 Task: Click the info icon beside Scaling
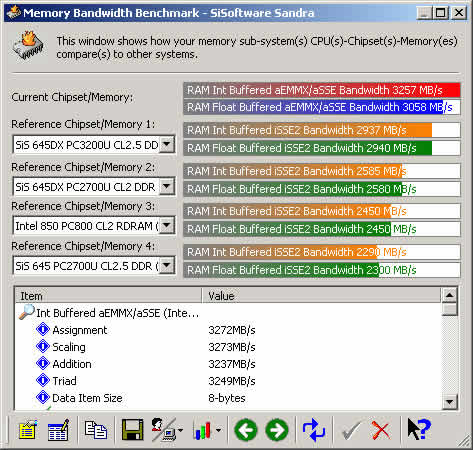tap(43, 346)
